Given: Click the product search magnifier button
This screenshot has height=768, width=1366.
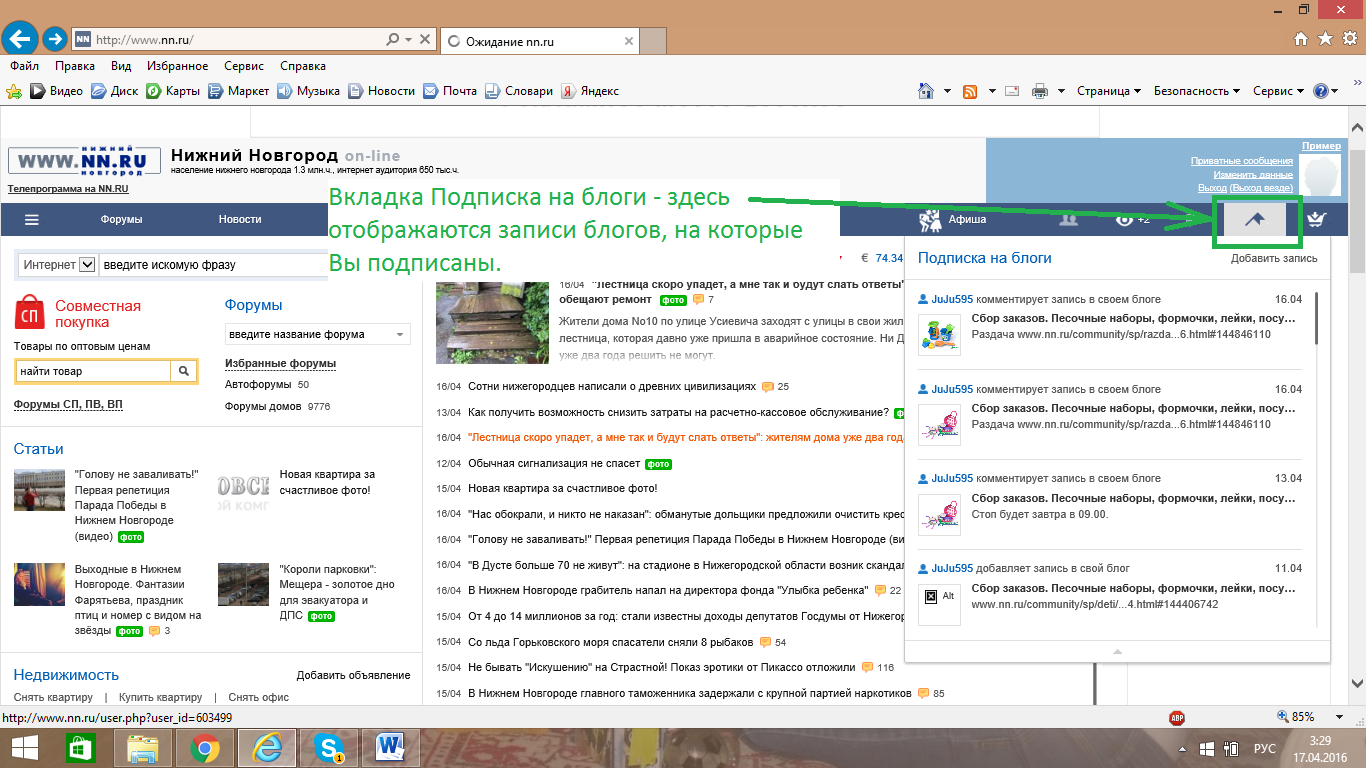Looking at the screenshot, I should click(184, 371).
